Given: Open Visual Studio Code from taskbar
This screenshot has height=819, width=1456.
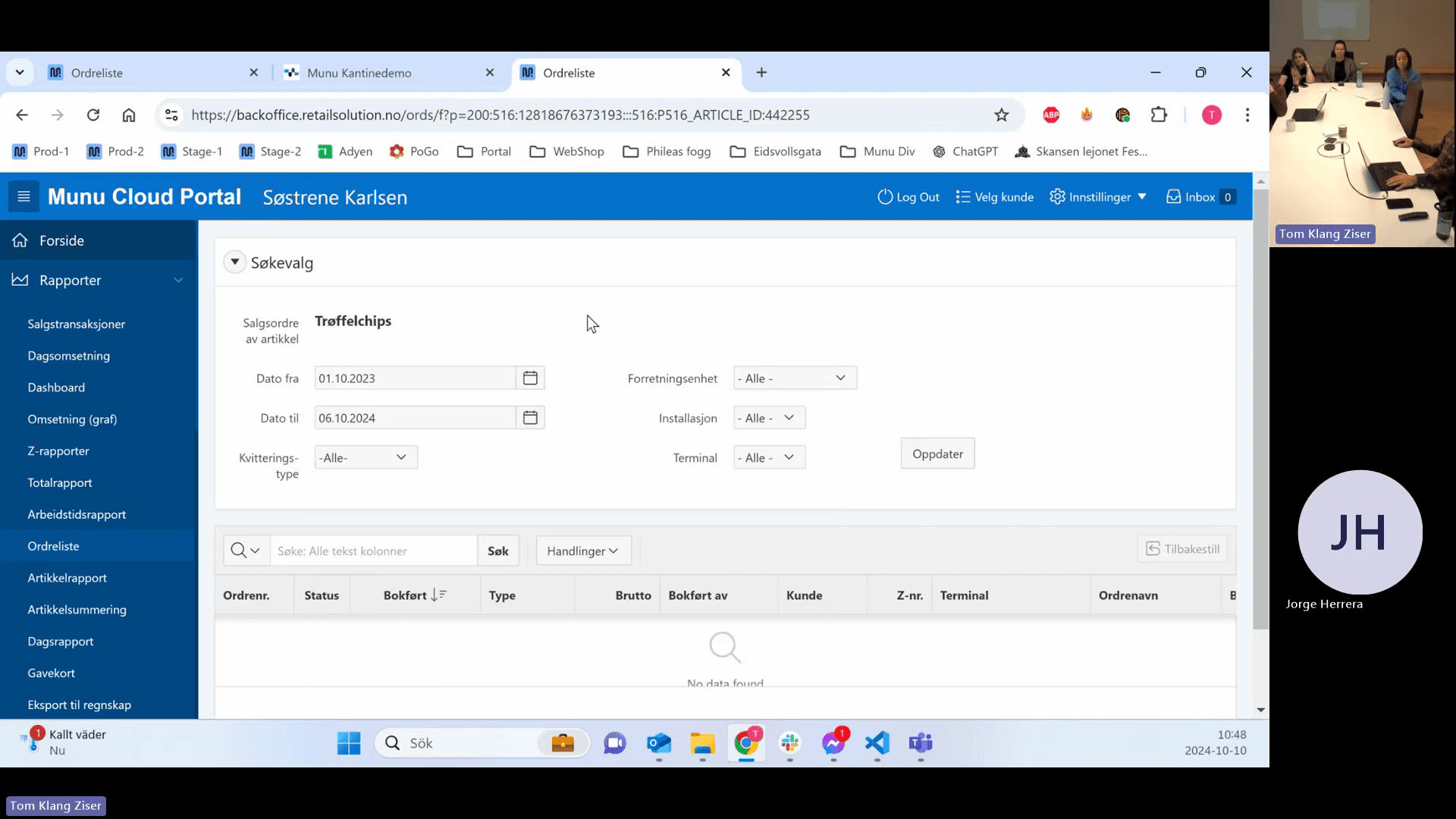Looking at the screenshot, I should click(877, 743).
